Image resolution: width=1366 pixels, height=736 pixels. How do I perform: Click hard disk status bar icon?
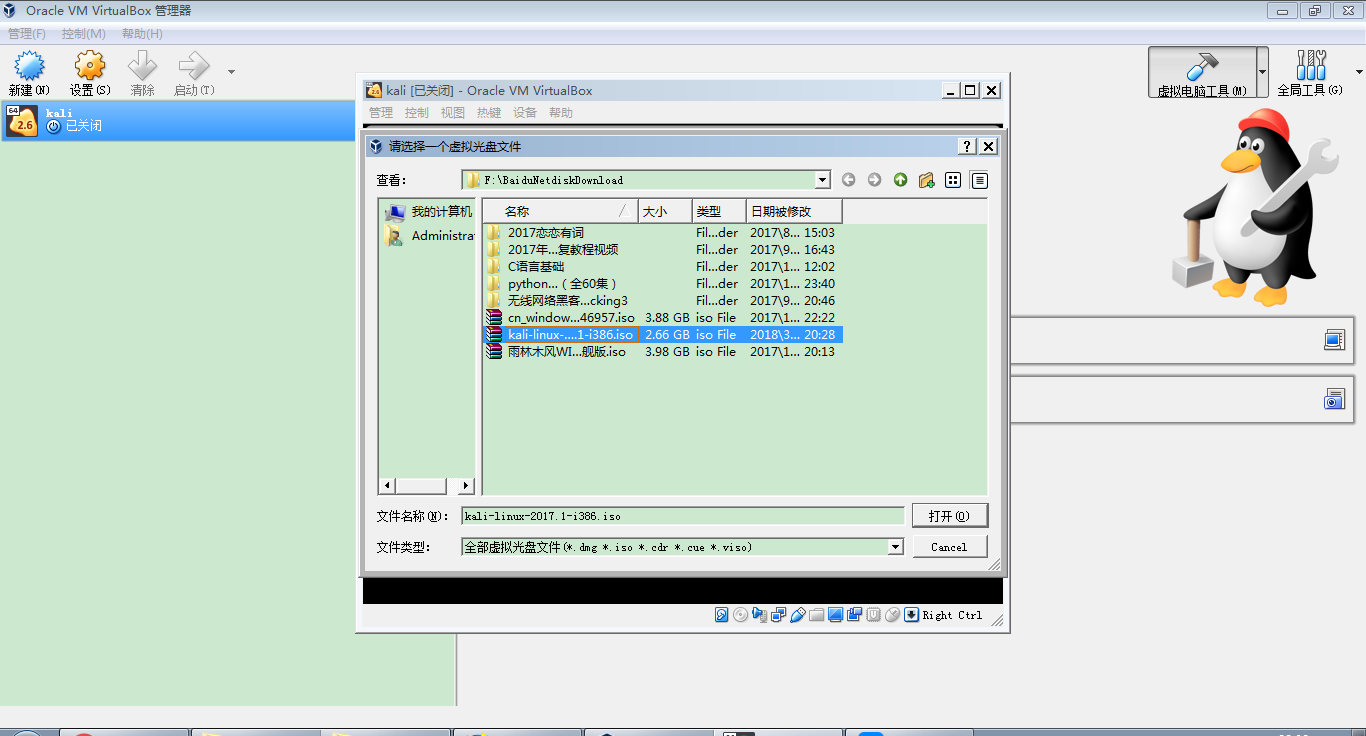click(721, 615)
